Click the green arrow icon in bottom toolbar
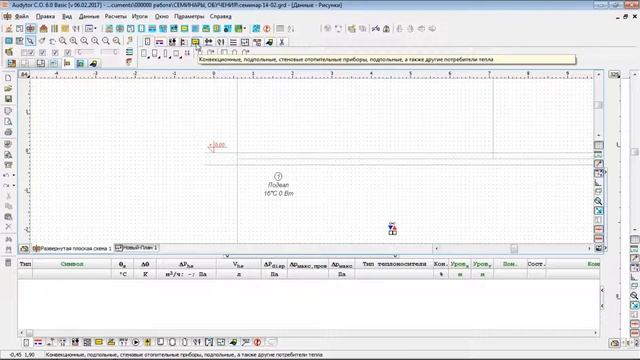 tap(233, 342)
